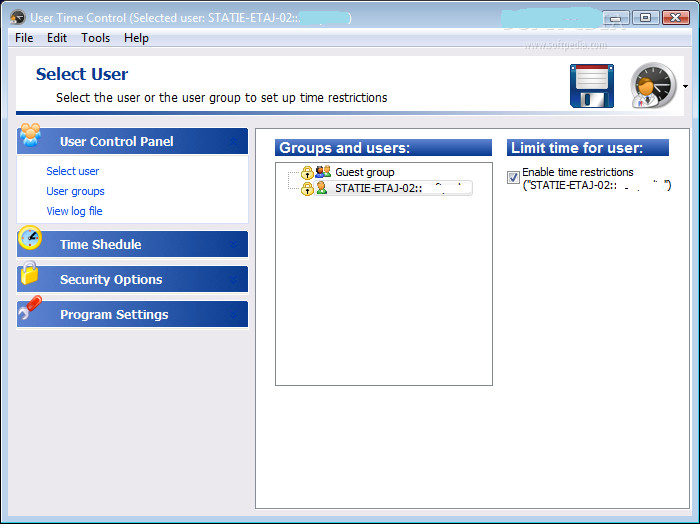Screen dimensions: 700x524
Task: Open the Edit menu
Action: pyautogui.click(x=57, y=38)
